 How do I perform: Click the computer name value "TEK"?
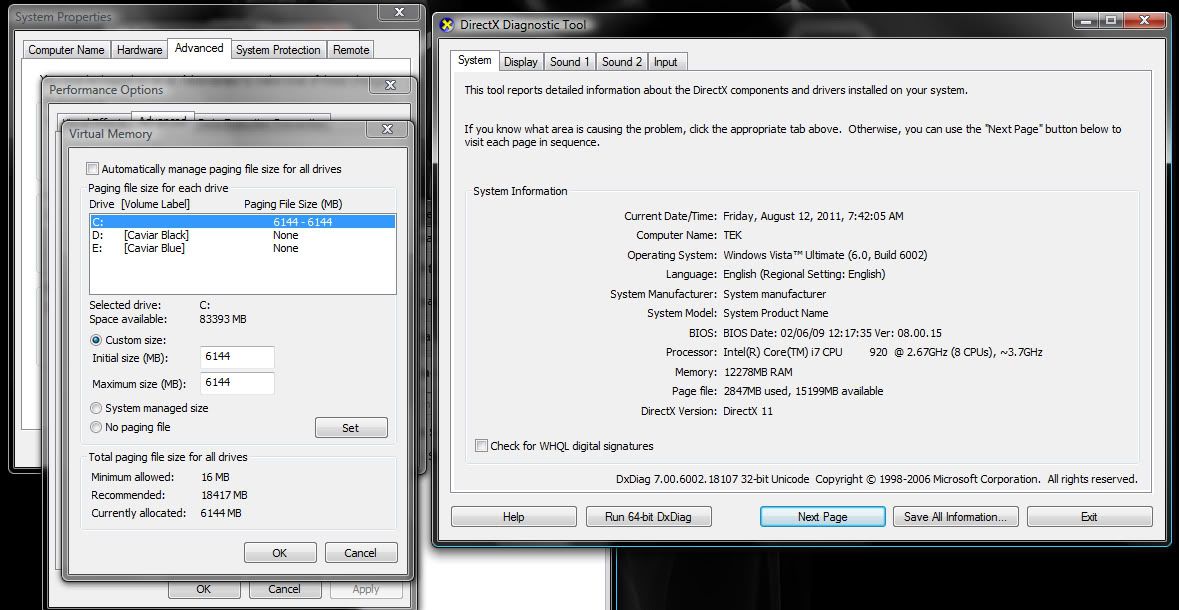[x=732, y=235]
